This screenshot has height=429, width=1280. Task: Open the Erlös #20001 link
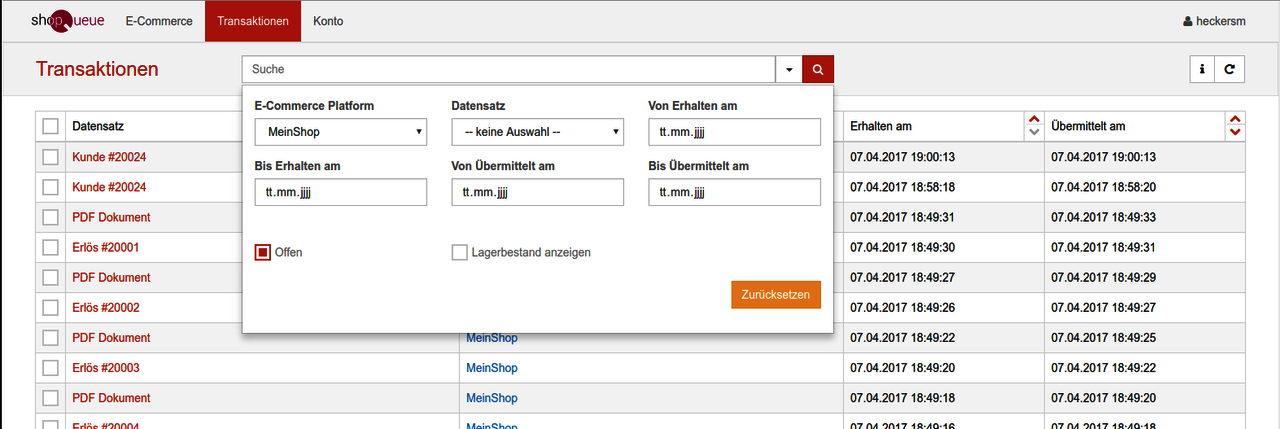(x=106, y=247)
